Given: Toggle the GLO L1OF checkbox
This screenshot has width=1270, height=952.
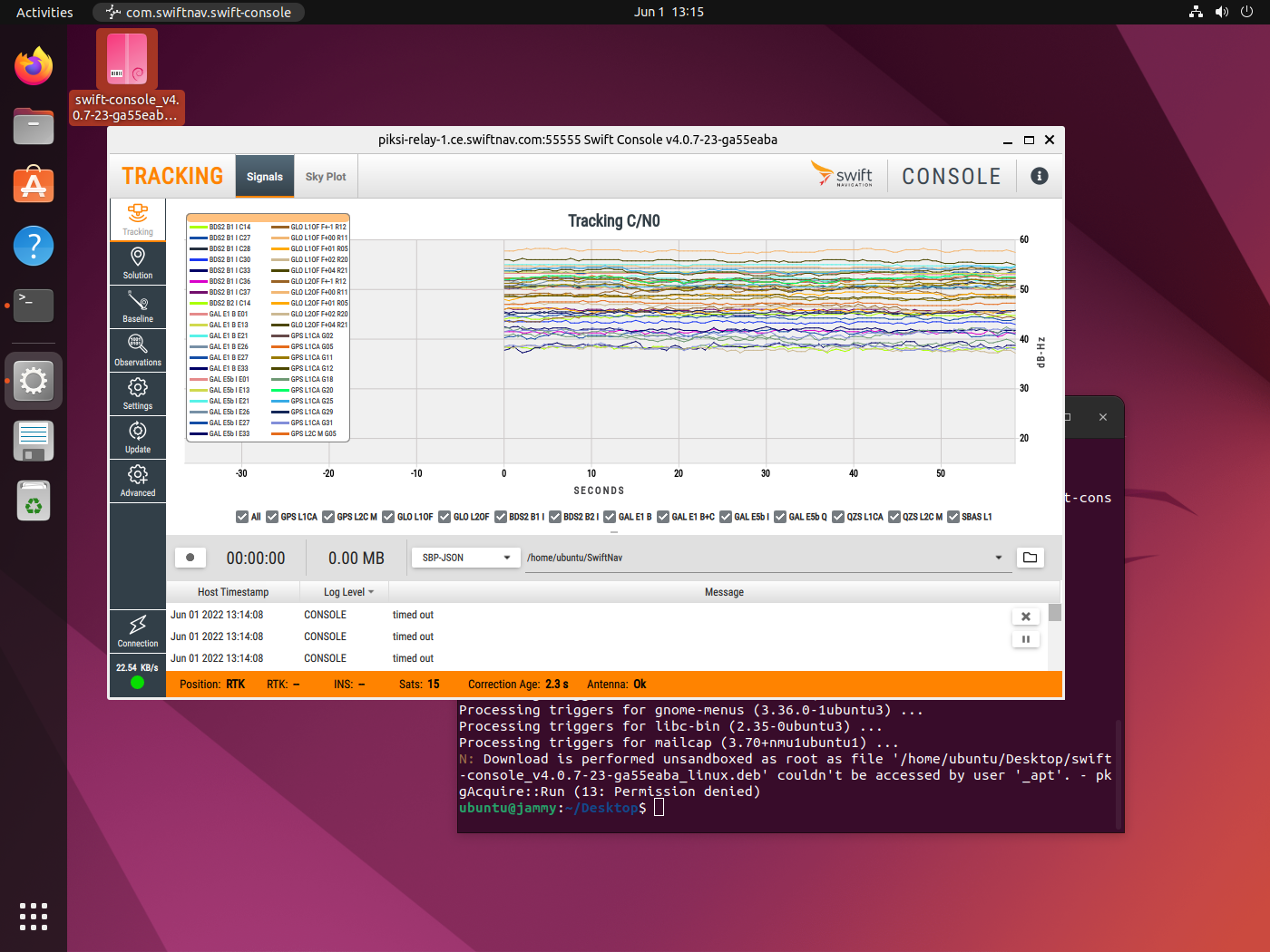Looking at the screenshot, I should point(388,517).
